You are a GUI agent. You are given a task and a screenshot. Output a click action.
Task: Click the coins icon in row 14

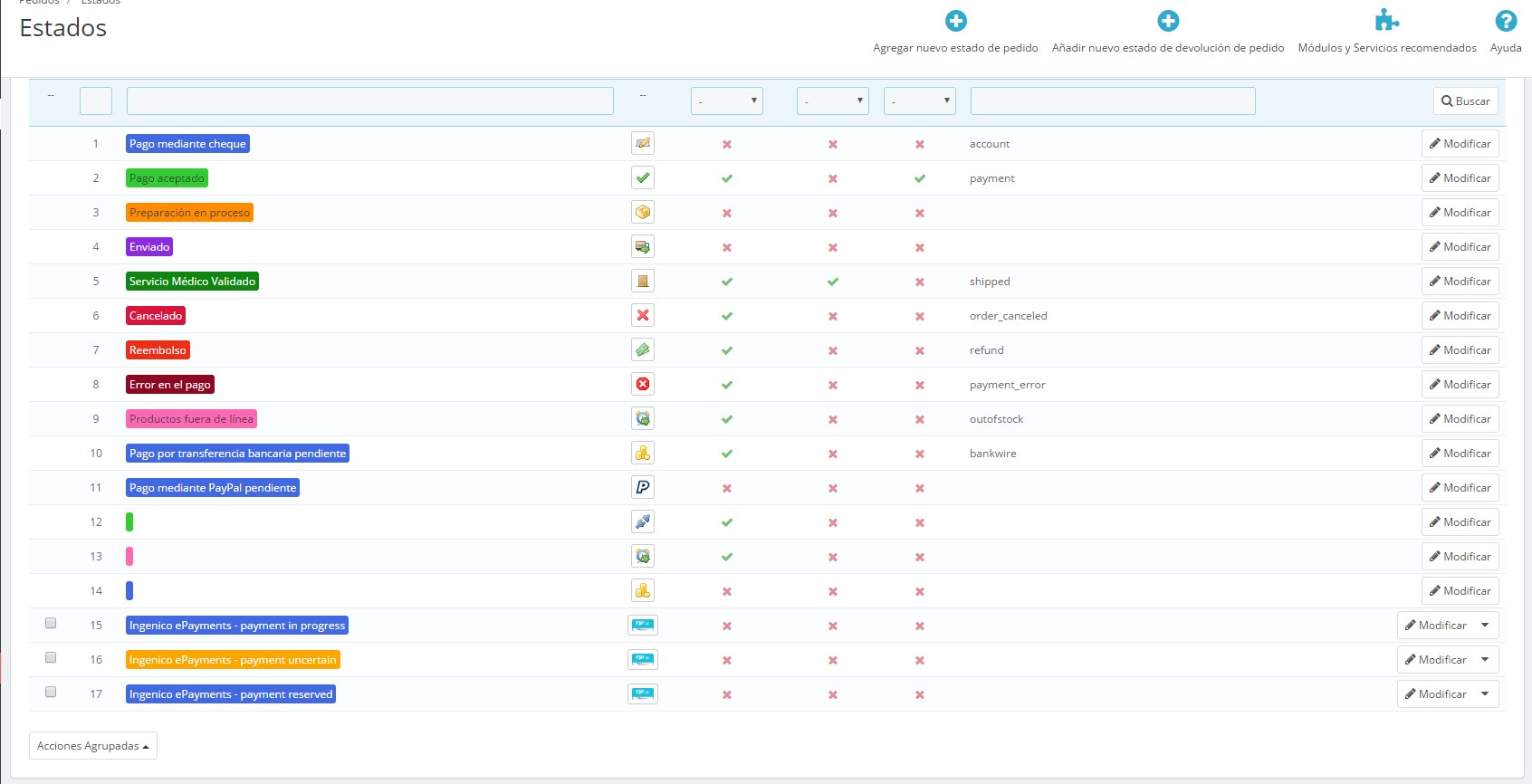tap(643, 590)
